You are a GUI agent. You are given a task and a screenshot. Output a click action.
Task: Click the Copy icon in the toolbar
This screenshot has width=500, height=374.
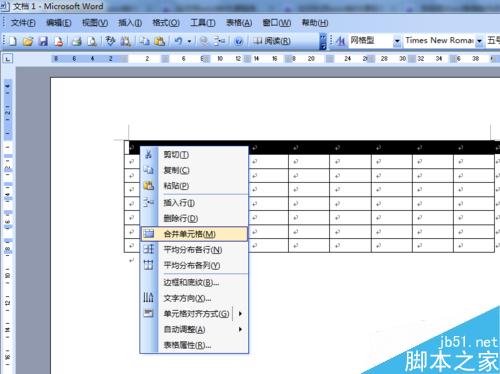click(144, 41)
